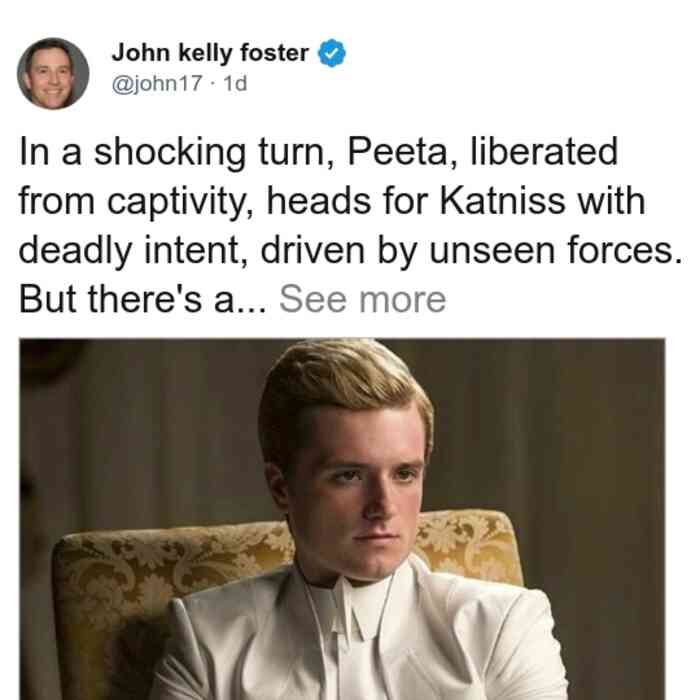This screenshot has width=700, height=700.
Task: Open the attached photo of seated man
Action: click(x=342, y=519)
